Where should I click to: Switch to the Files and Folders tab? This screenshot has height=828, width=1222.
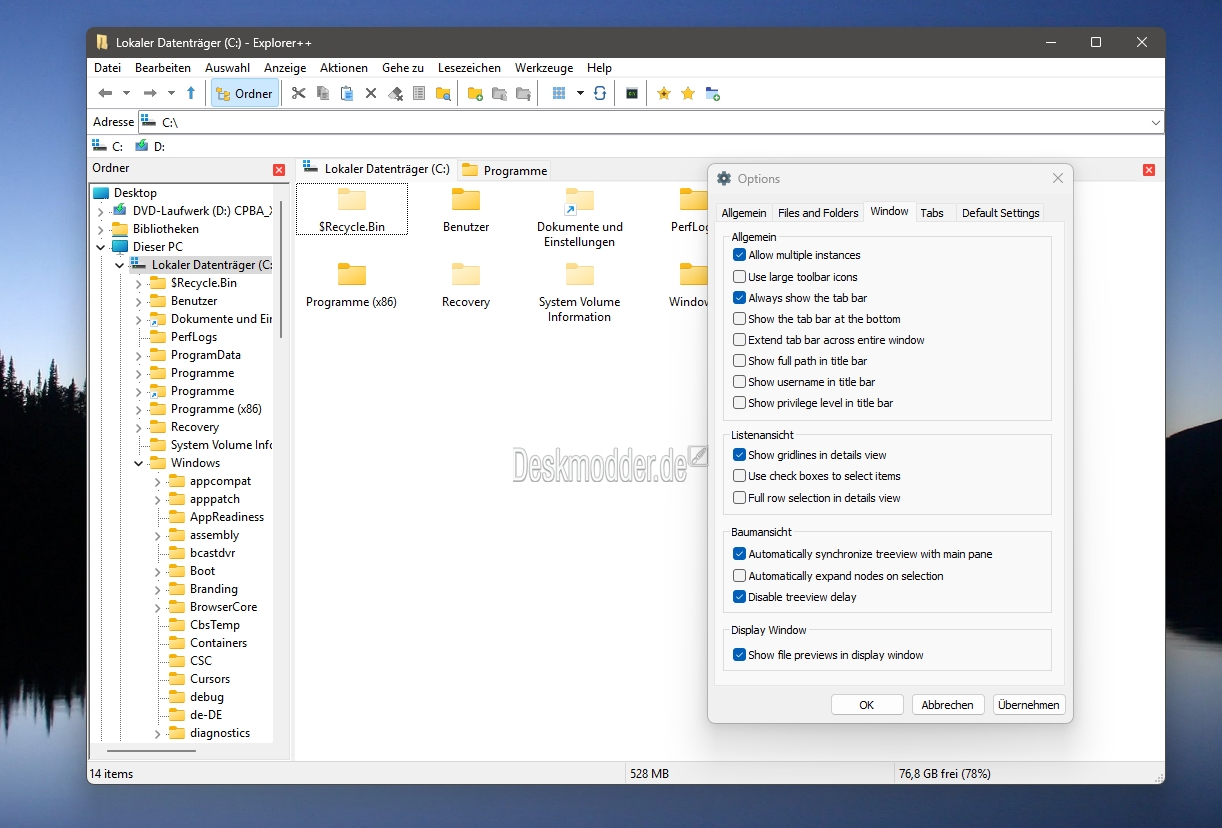817,213
